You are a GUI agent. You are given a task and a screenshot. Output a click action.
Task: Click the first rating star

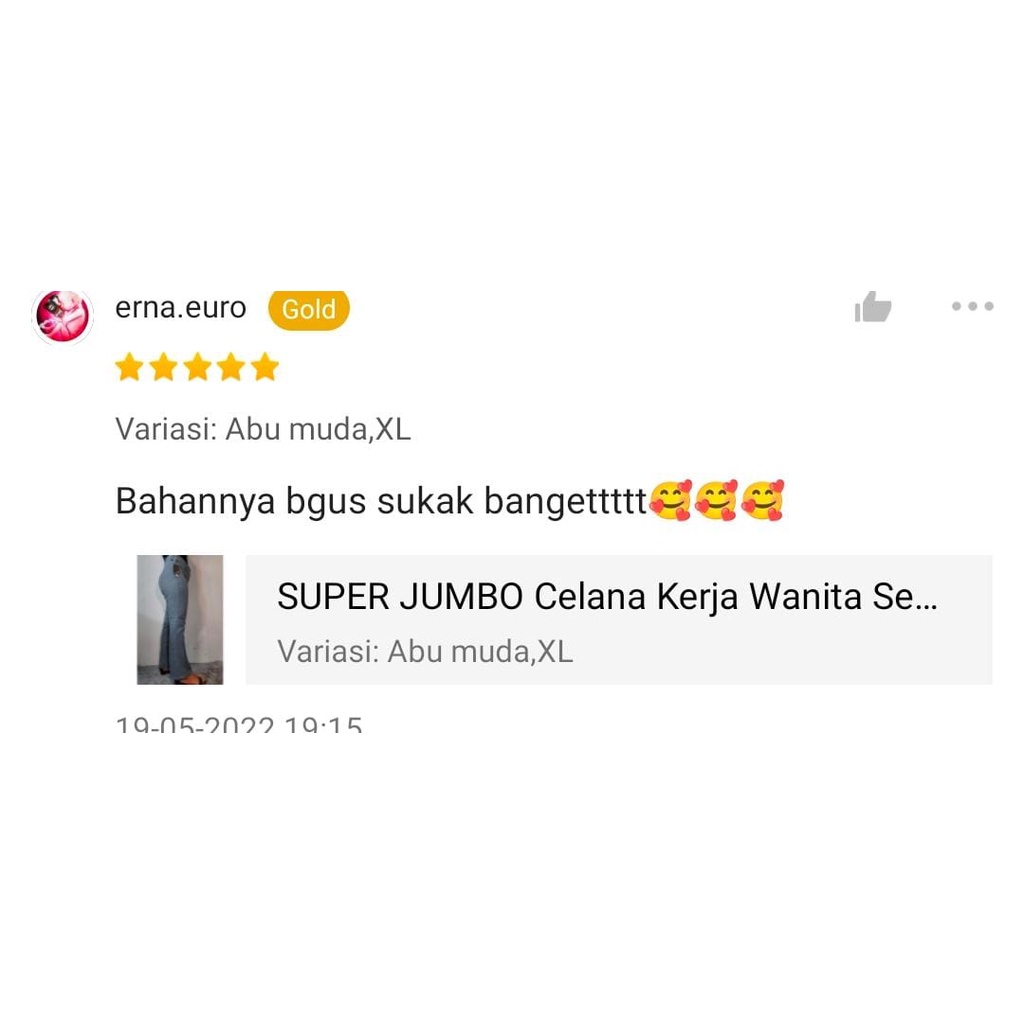pyautogui.click(x=129, y=367)
